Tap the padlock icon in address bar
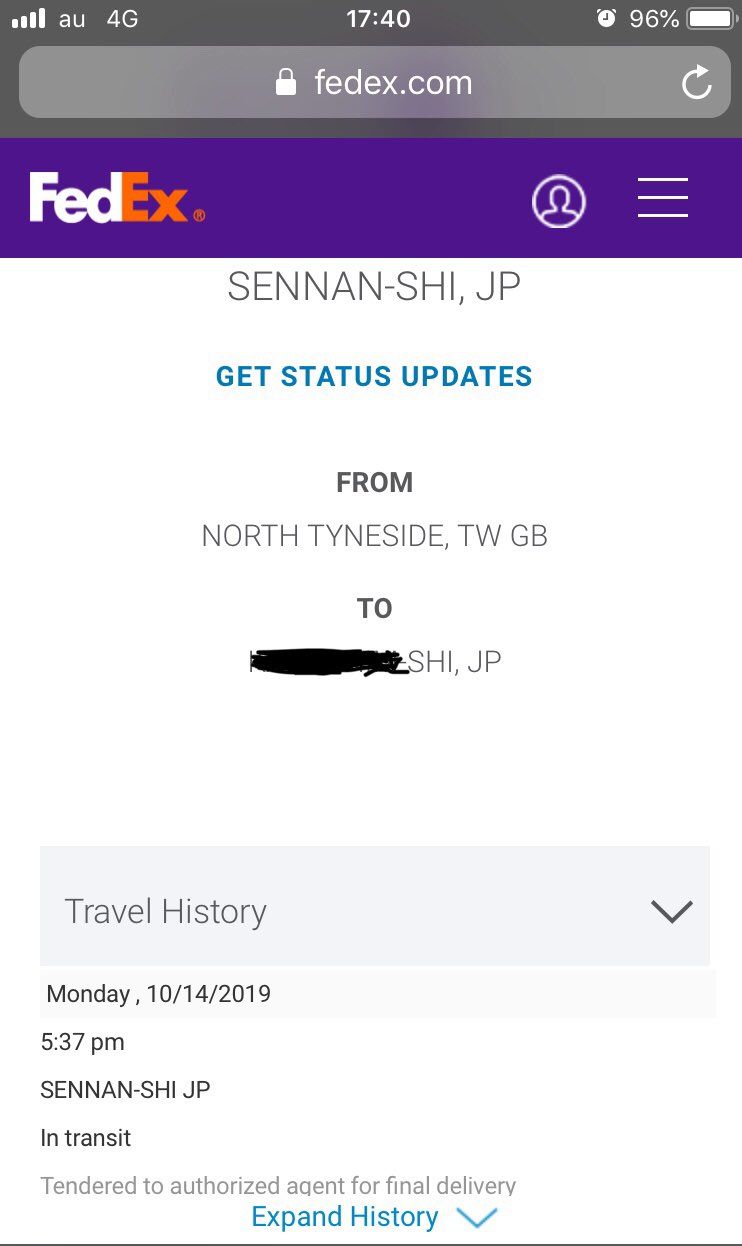Screen dimensions: 742x1246 point(286,82)
